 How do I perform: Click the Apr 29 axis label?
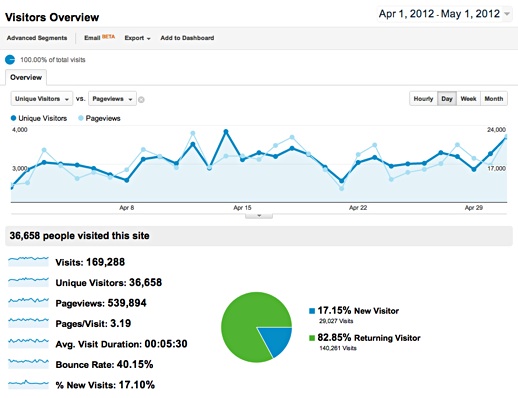pos(474,208)
